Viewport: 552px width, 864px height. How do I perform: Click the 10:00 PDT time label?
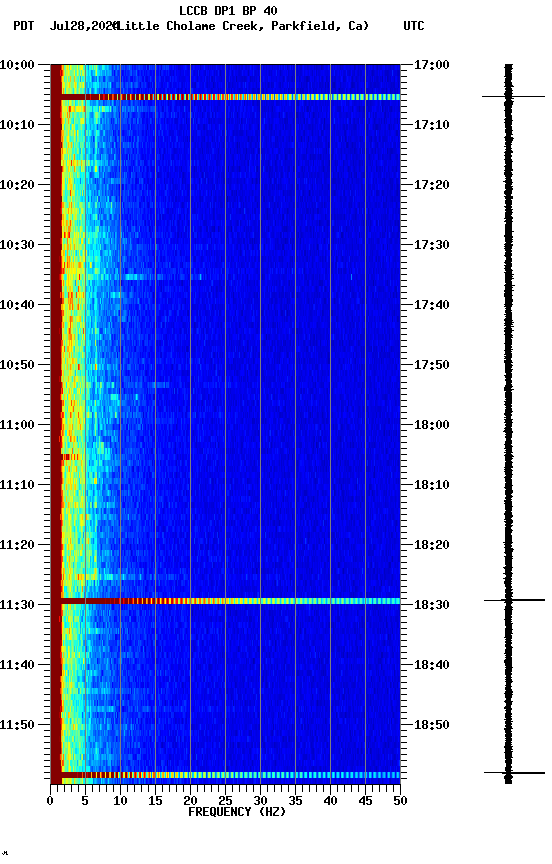pos(17,65)
